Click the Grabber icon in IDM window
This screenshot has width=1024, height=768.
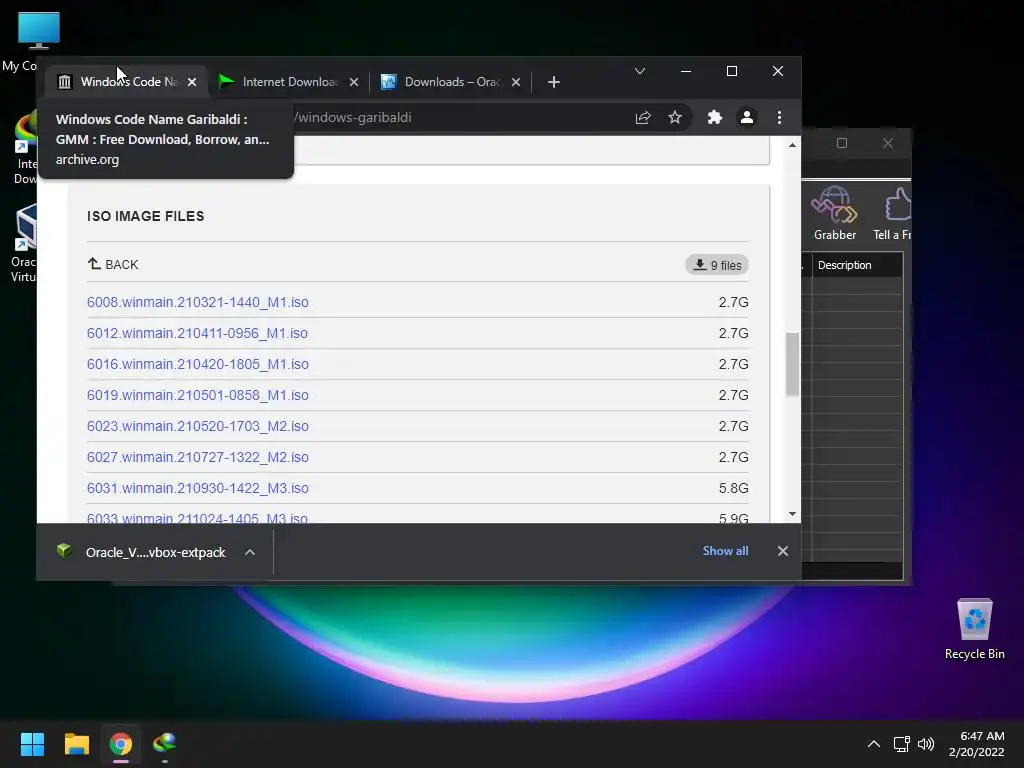[x=835, y=214]
